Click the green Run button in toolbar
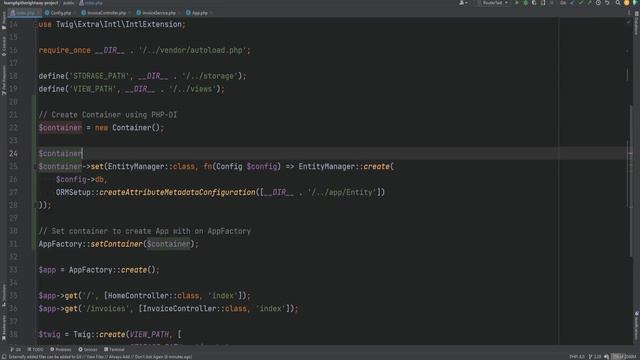This screenshot has width=640, height=360. [517, 3]
